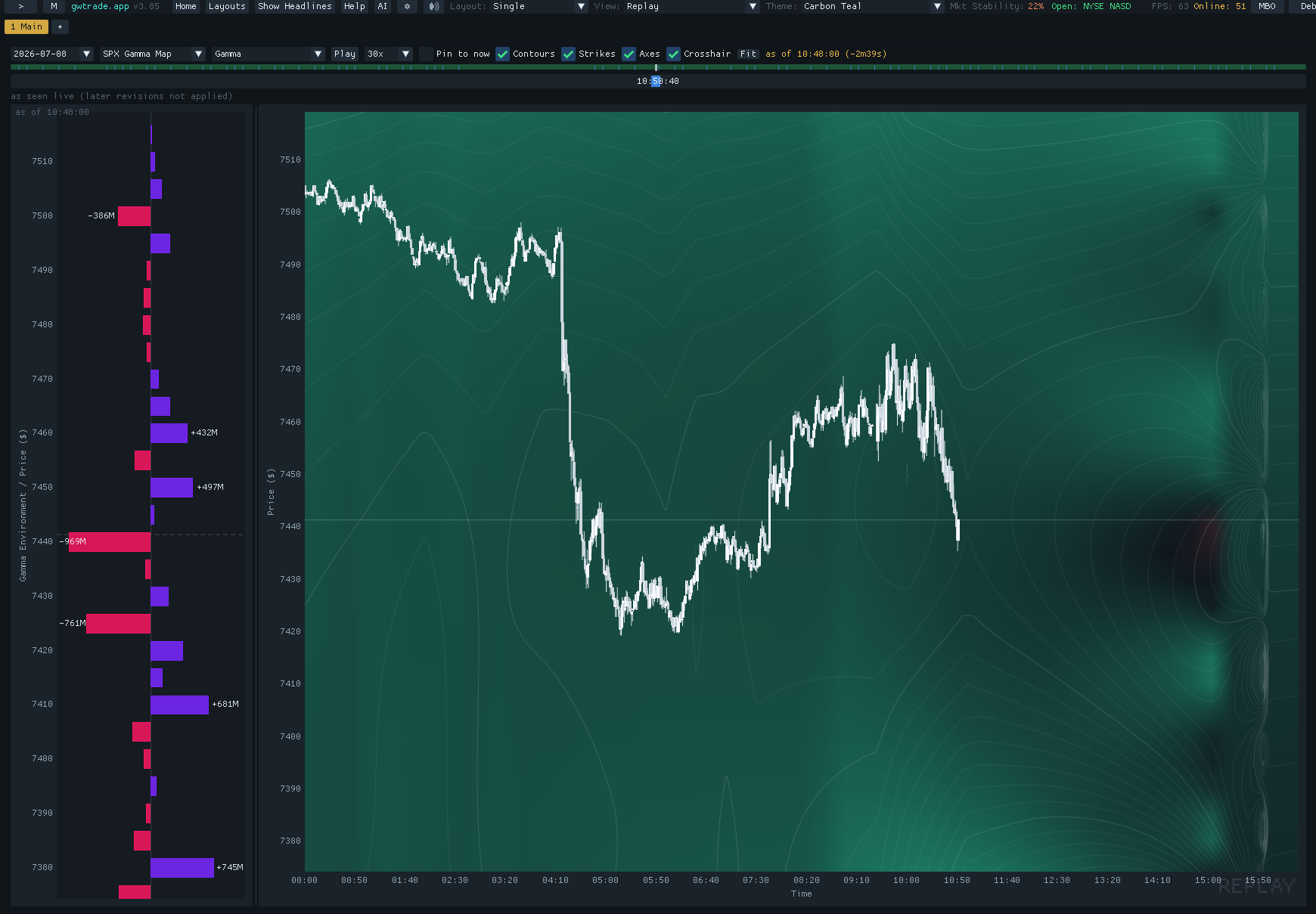
Task: Click the -969M gamma bar at 7440
Action: pyautogui.click(x=110, y=542)
